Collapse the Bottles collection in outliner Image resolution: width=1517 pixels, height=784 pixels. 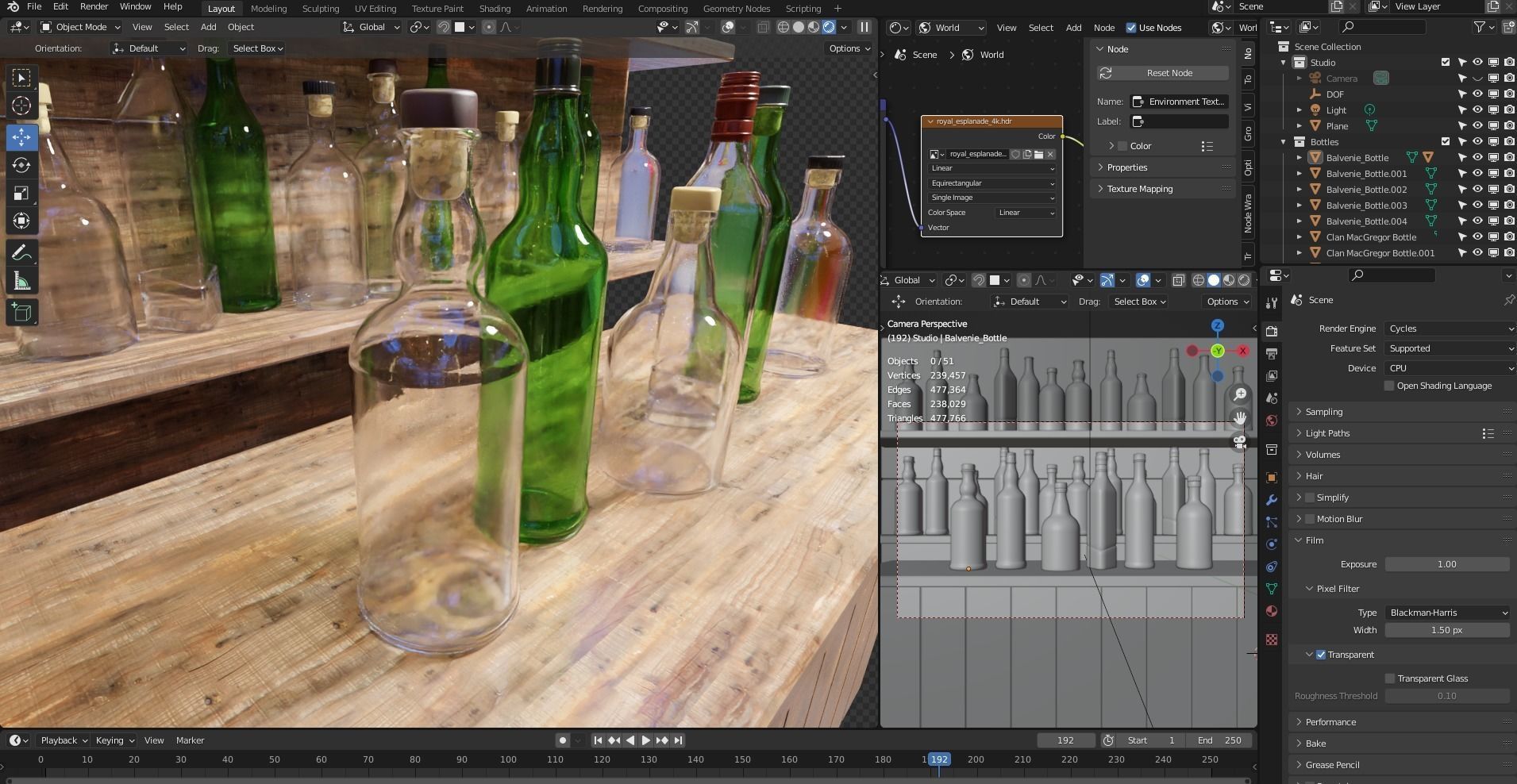click(1284, 142)
